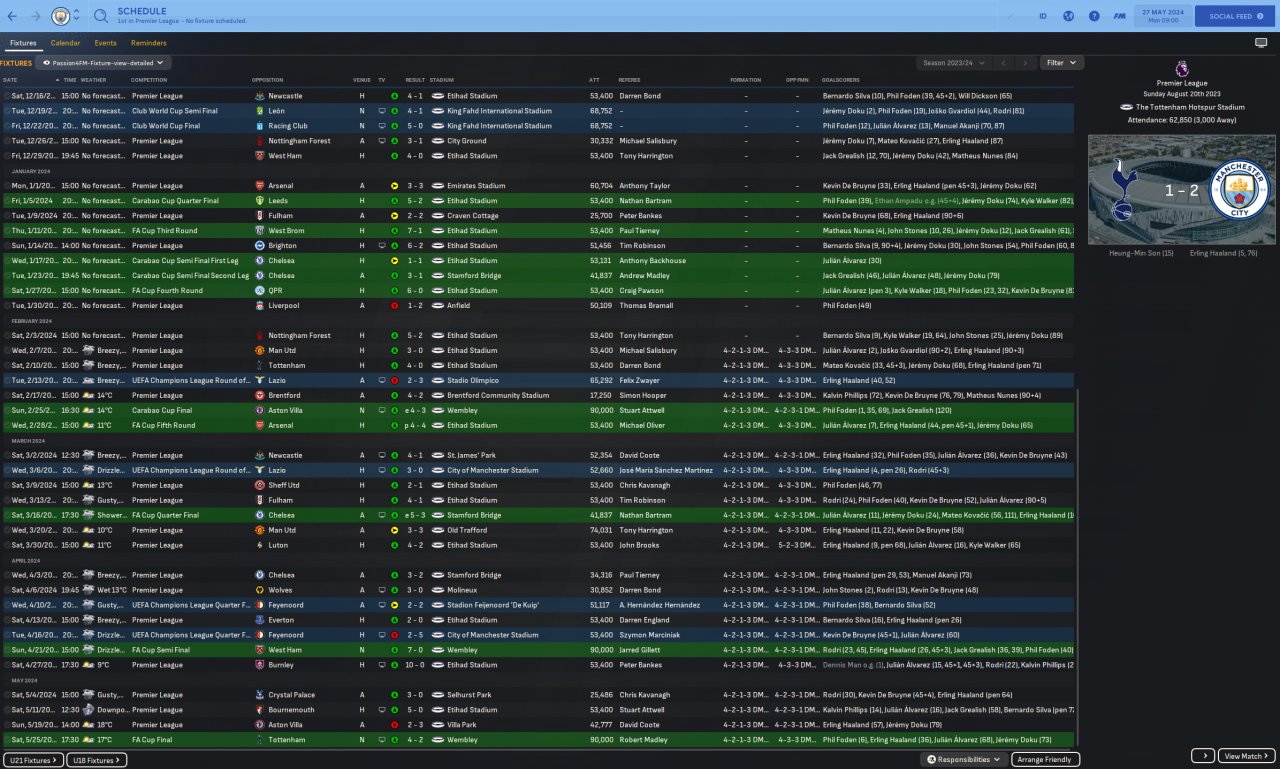Image resolution: width=1280 pixels, height=769 pixels.
Task: Select the 4/3 Chelsea row checkbox circle
Action: pyautogui.click(x=6, y=575)
